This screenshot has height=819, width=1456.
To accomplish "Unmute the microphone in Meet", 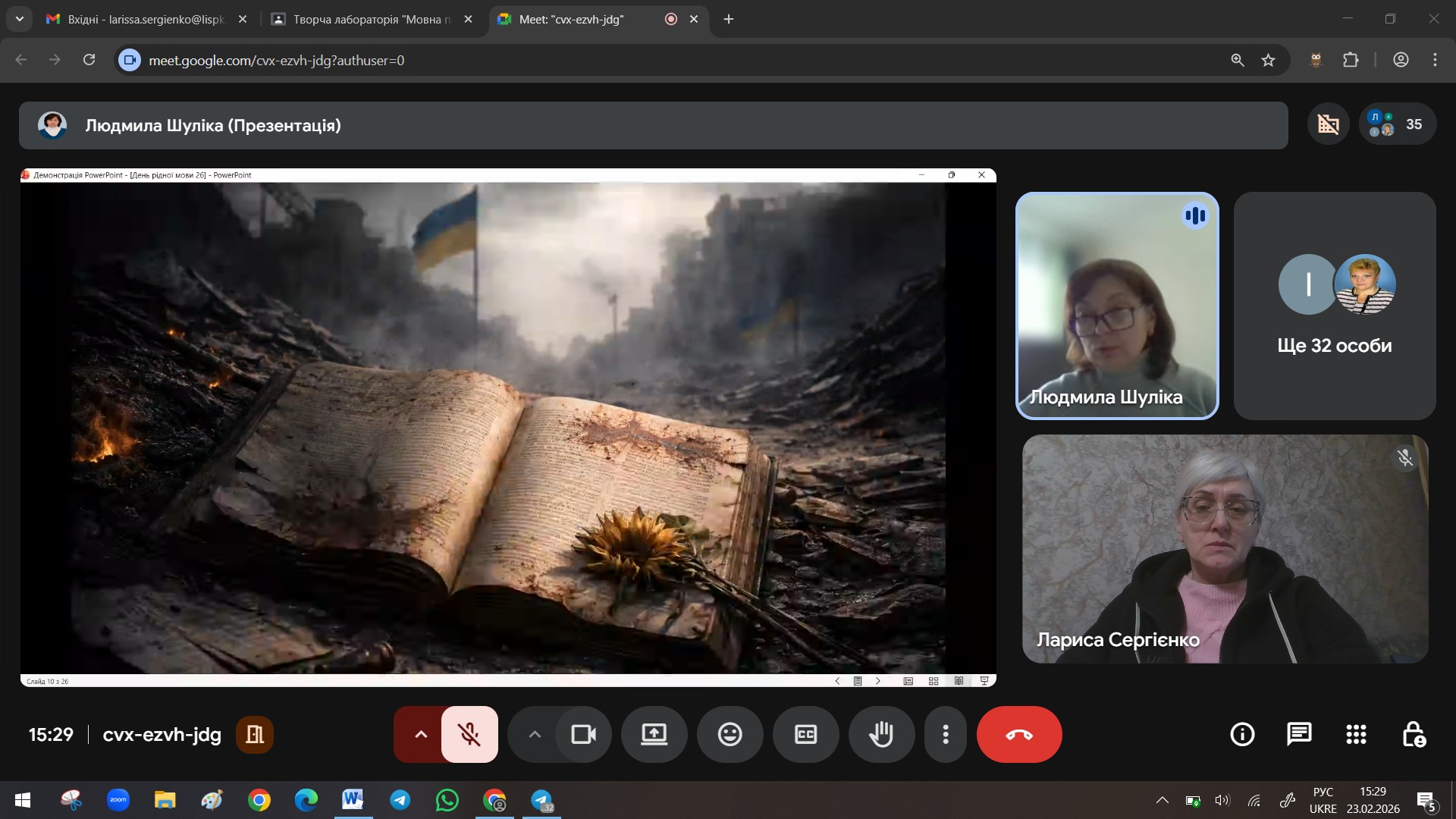I will (x=469, y=734).
